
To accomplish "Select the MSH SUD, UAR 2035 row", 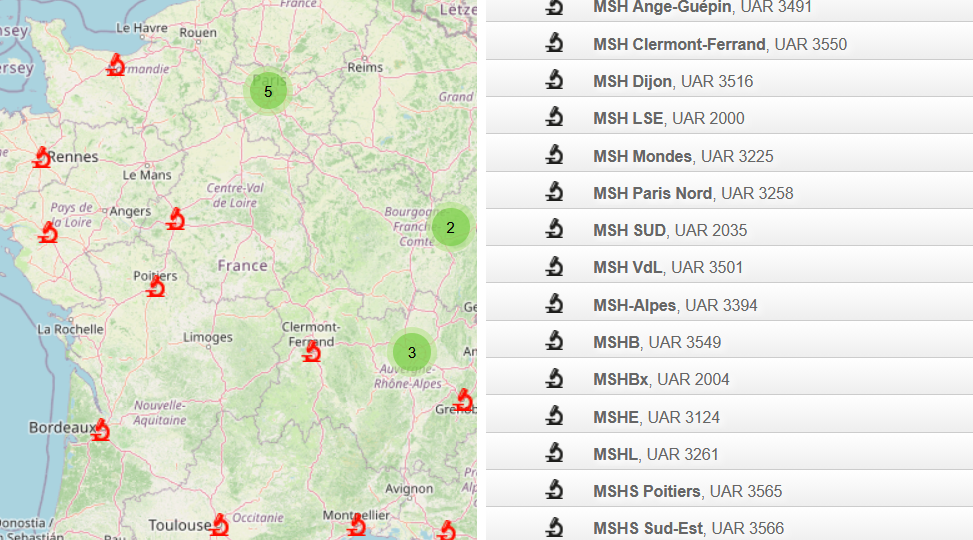I will tap(729, 227).
